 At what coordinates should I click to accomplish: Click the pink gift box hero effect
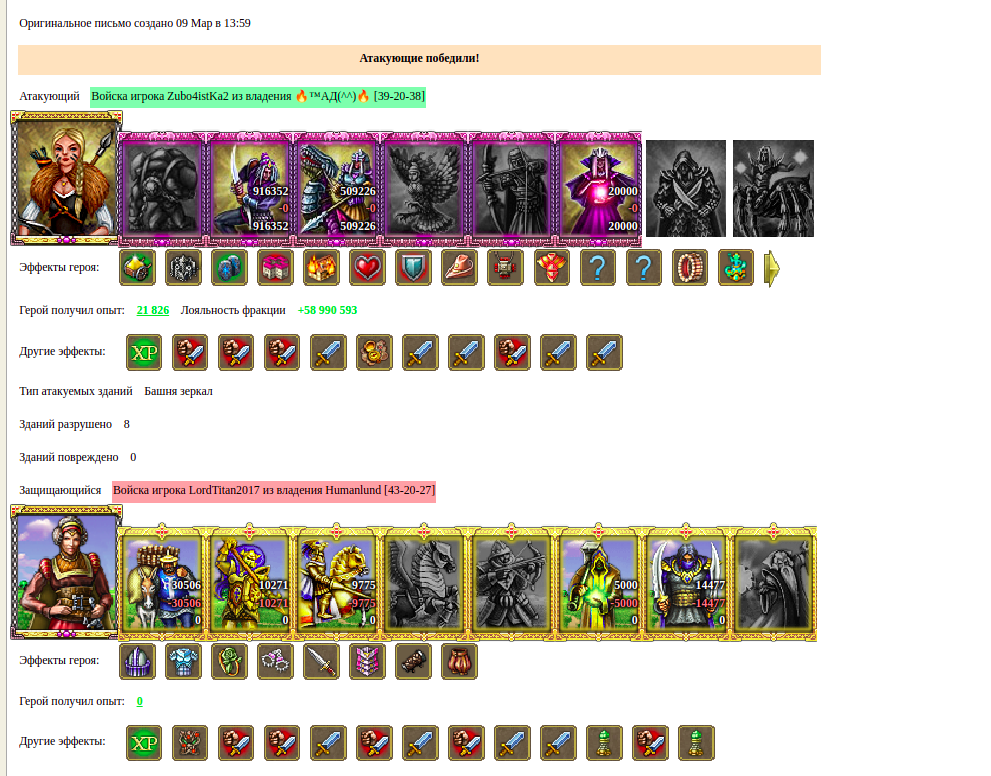coord(275,267)
